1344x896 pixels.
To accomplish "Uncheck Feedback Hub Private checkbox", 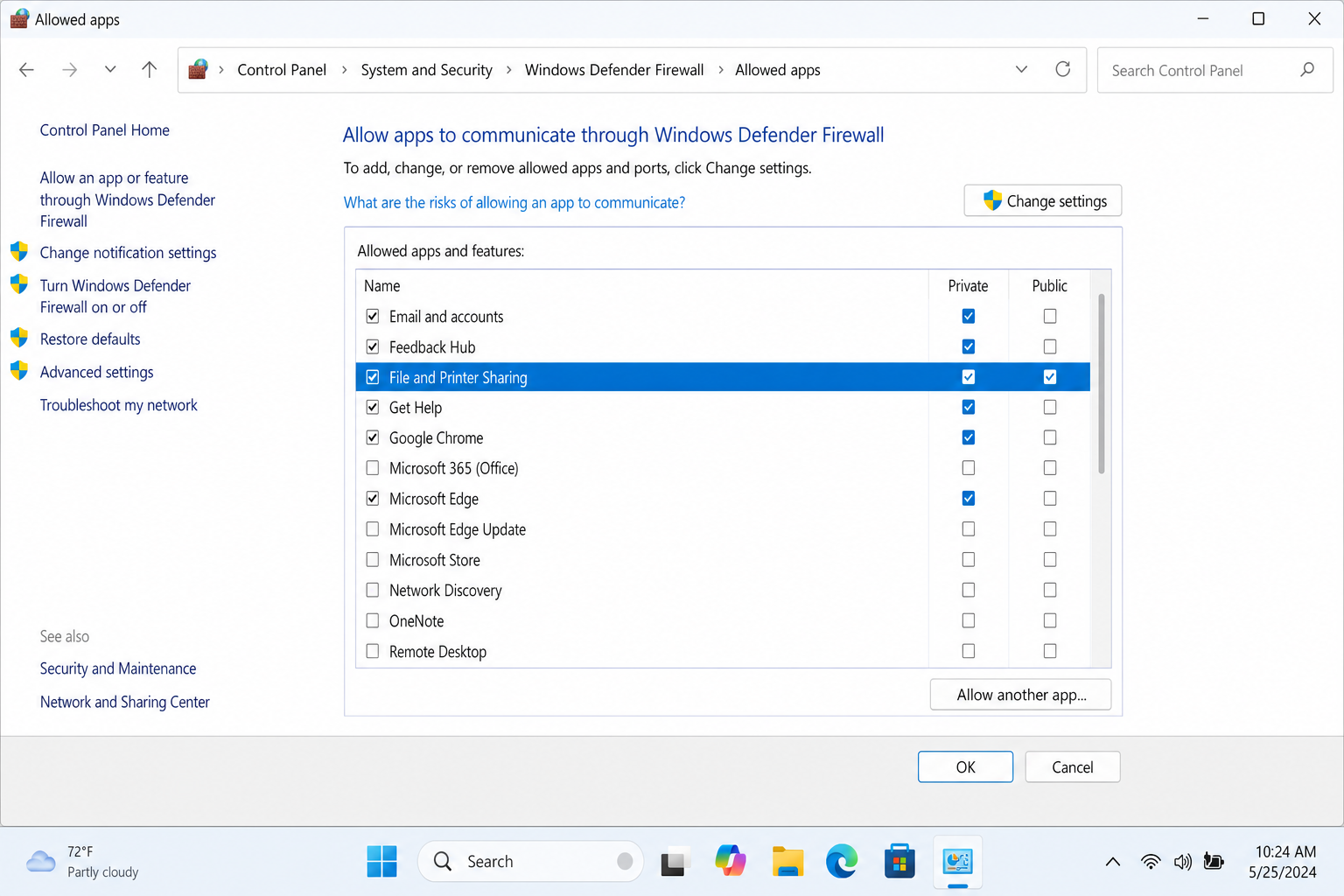I will 969,346.
